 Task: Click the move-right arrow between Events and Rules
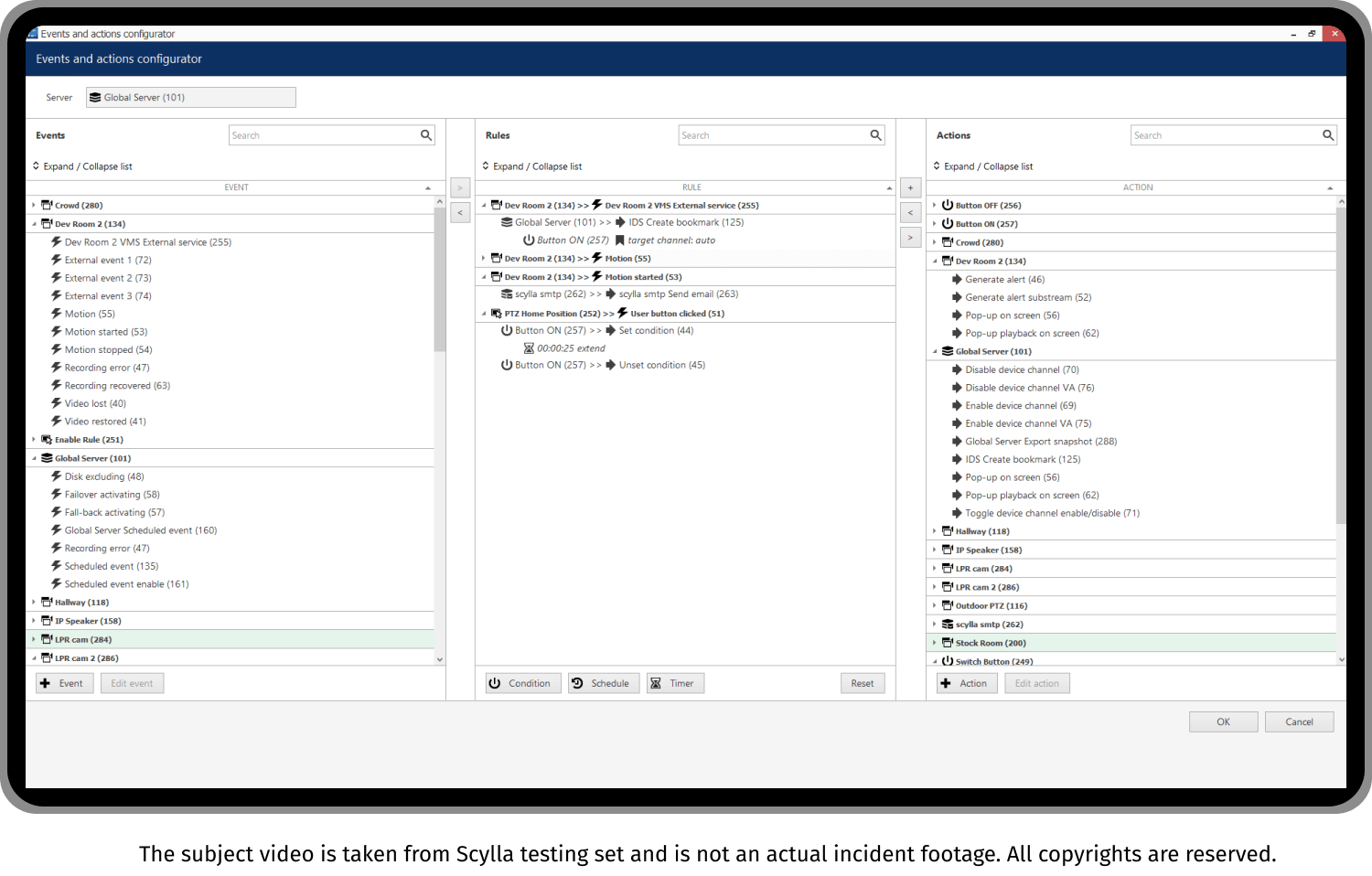coord(460,187)
